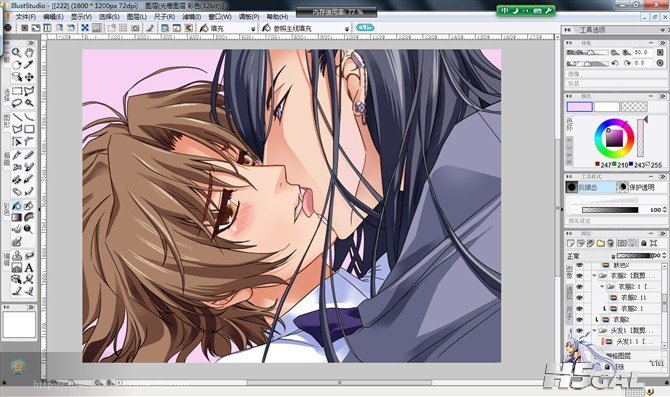Select the eraser tool
The image size is (670, 397).
[17, 192]
